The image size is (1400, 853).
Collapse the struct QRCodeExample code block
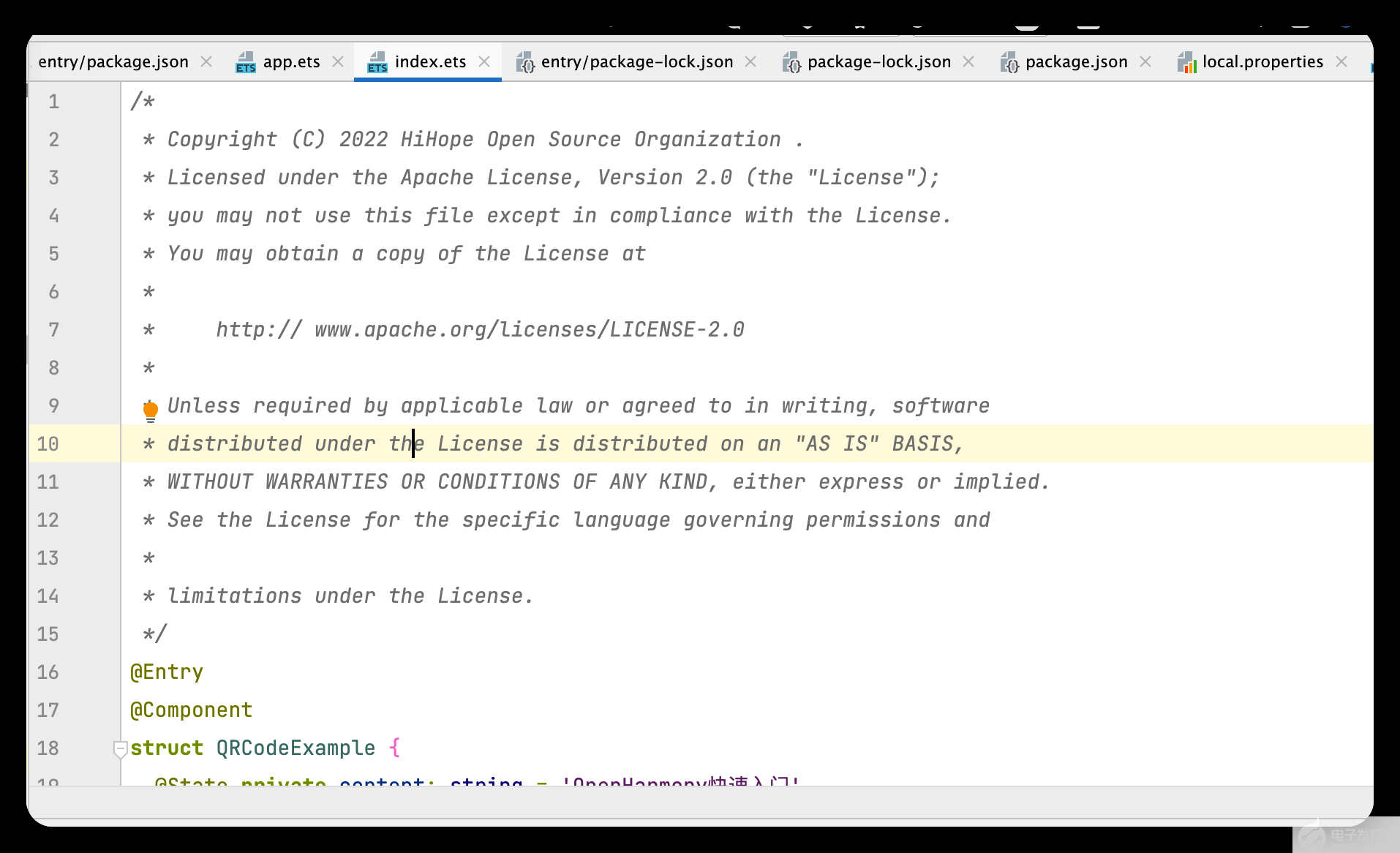click(x=120, y=748)
